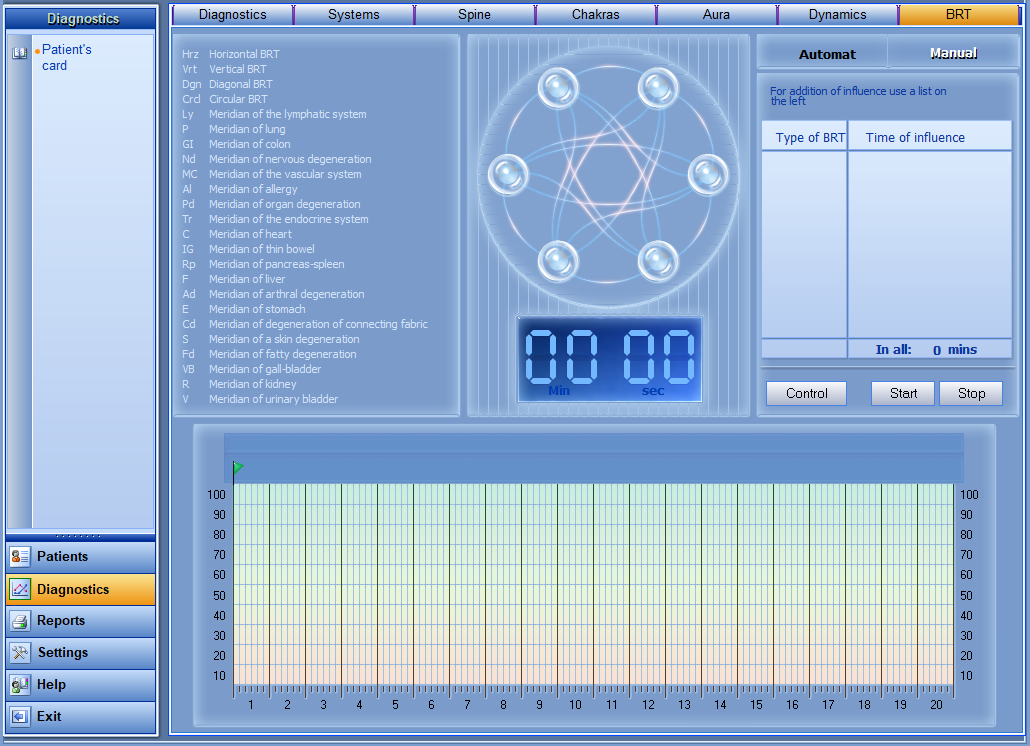Viewport: 1030px width, 746px height.
Task: Switch to the Systems tab
Action: tap(353, 14)
